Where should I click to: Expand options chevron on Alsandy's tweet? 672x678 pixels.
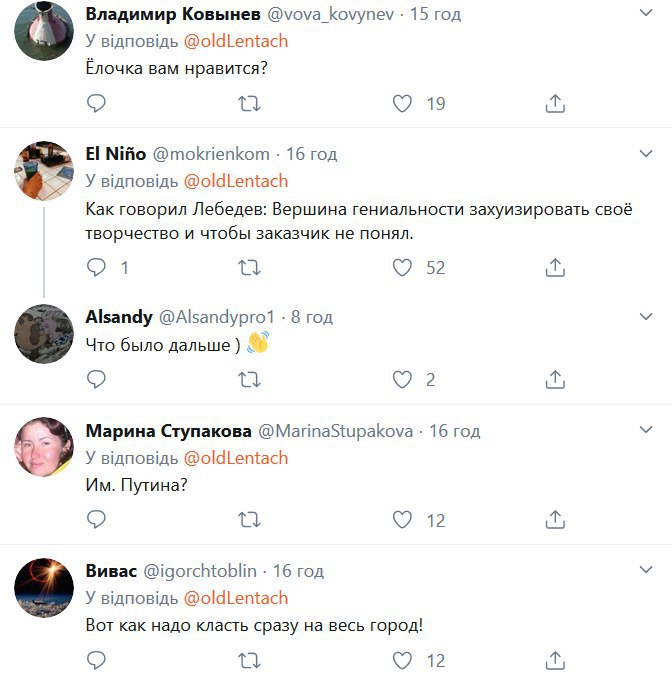tap(647, 314)
